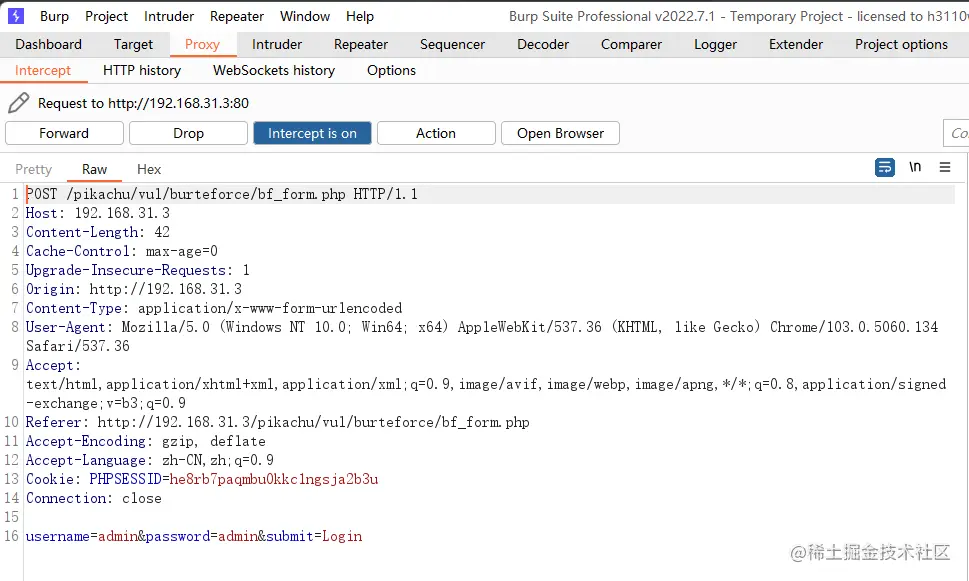The width and height of the screenshot is (969, 581).
Task: Click the Host: 192.168.31.3 header line
Action: [98, 213]
